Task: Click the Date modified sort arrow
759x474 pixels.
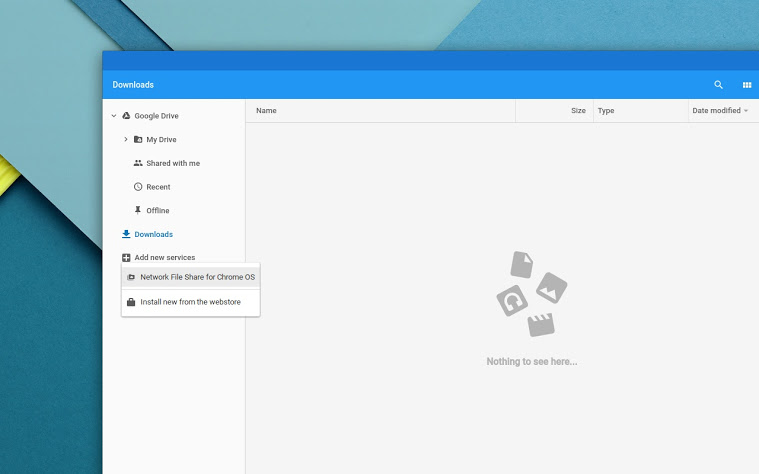Action: pos(746,111)
